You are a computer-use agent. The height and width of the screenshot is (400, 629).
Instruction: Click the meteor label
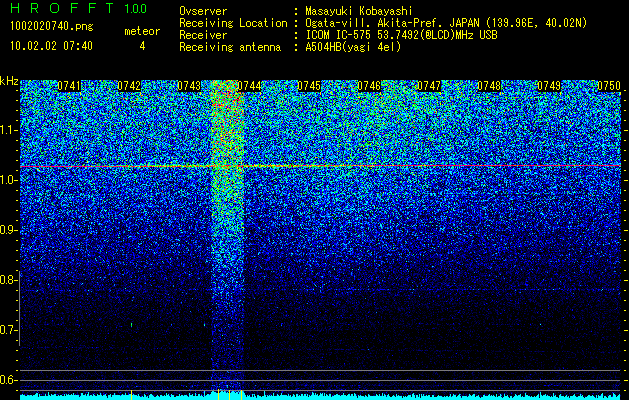[142, 31]
